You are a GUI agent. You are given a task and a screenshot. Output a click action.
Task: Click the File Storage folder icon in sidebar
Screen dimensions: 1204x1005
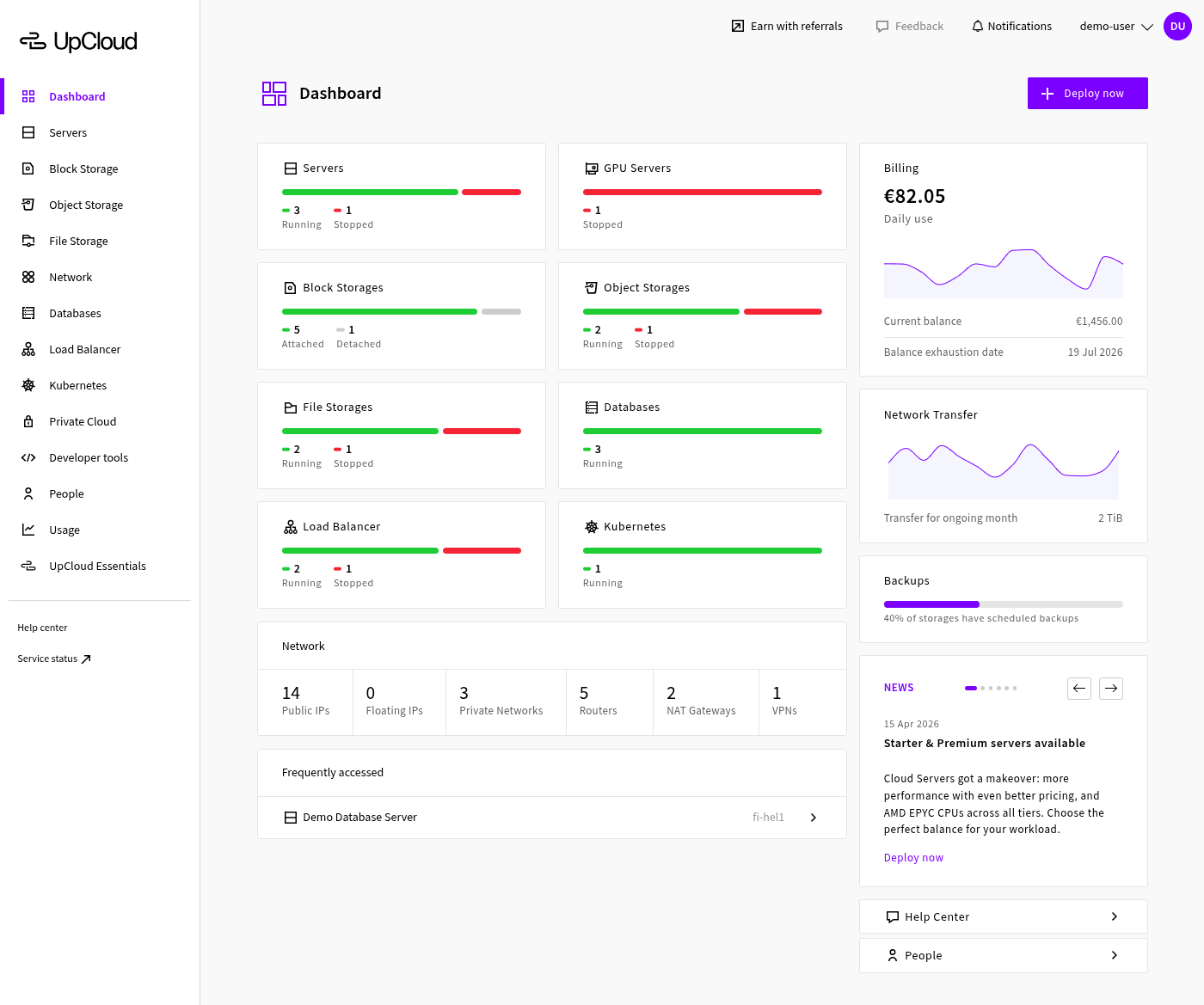click(28, 241)
